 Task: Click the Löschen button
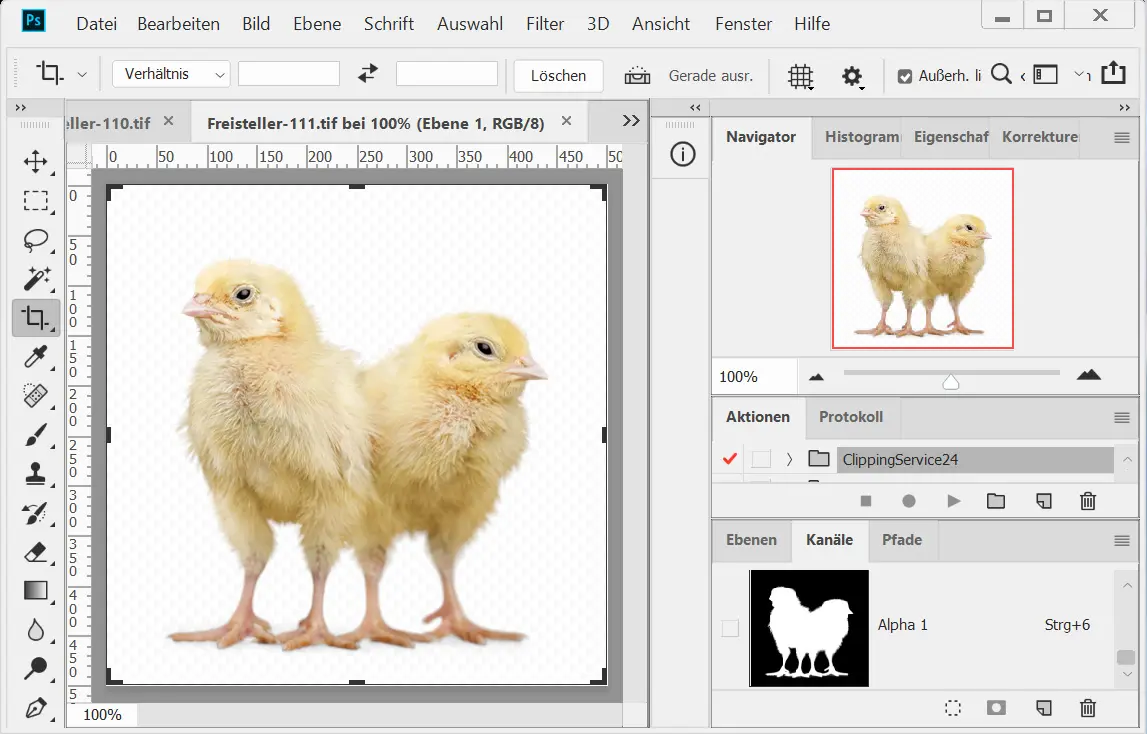pos(558,76)
